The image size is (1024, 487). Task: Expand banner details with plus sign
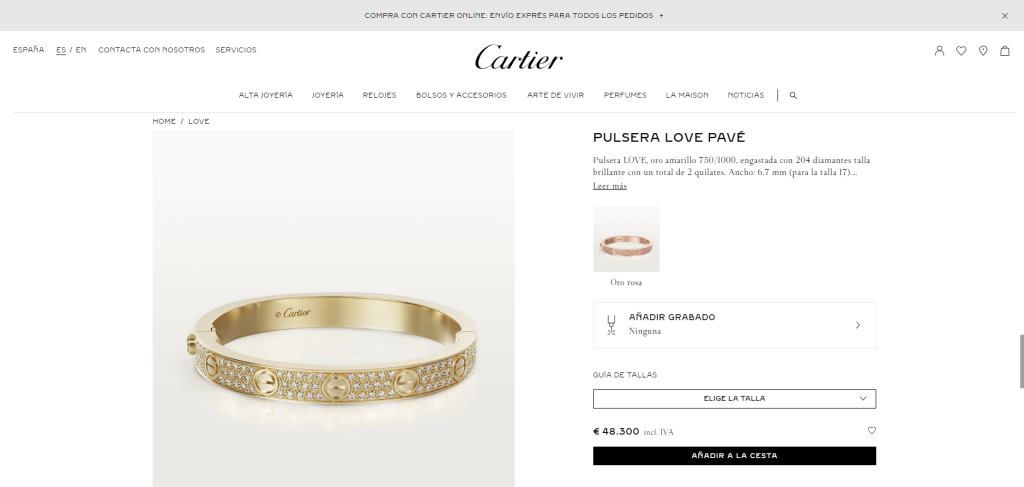(x=661, y=16)
